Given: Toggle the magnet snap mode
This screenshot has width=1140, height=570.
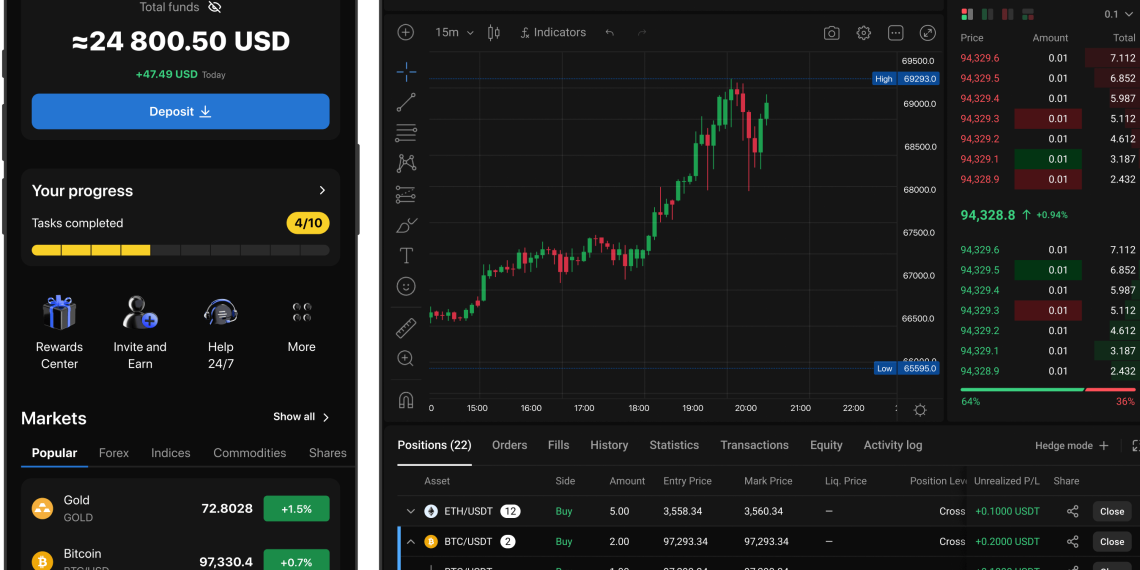Looking at the screenshot, I should 406,400.
